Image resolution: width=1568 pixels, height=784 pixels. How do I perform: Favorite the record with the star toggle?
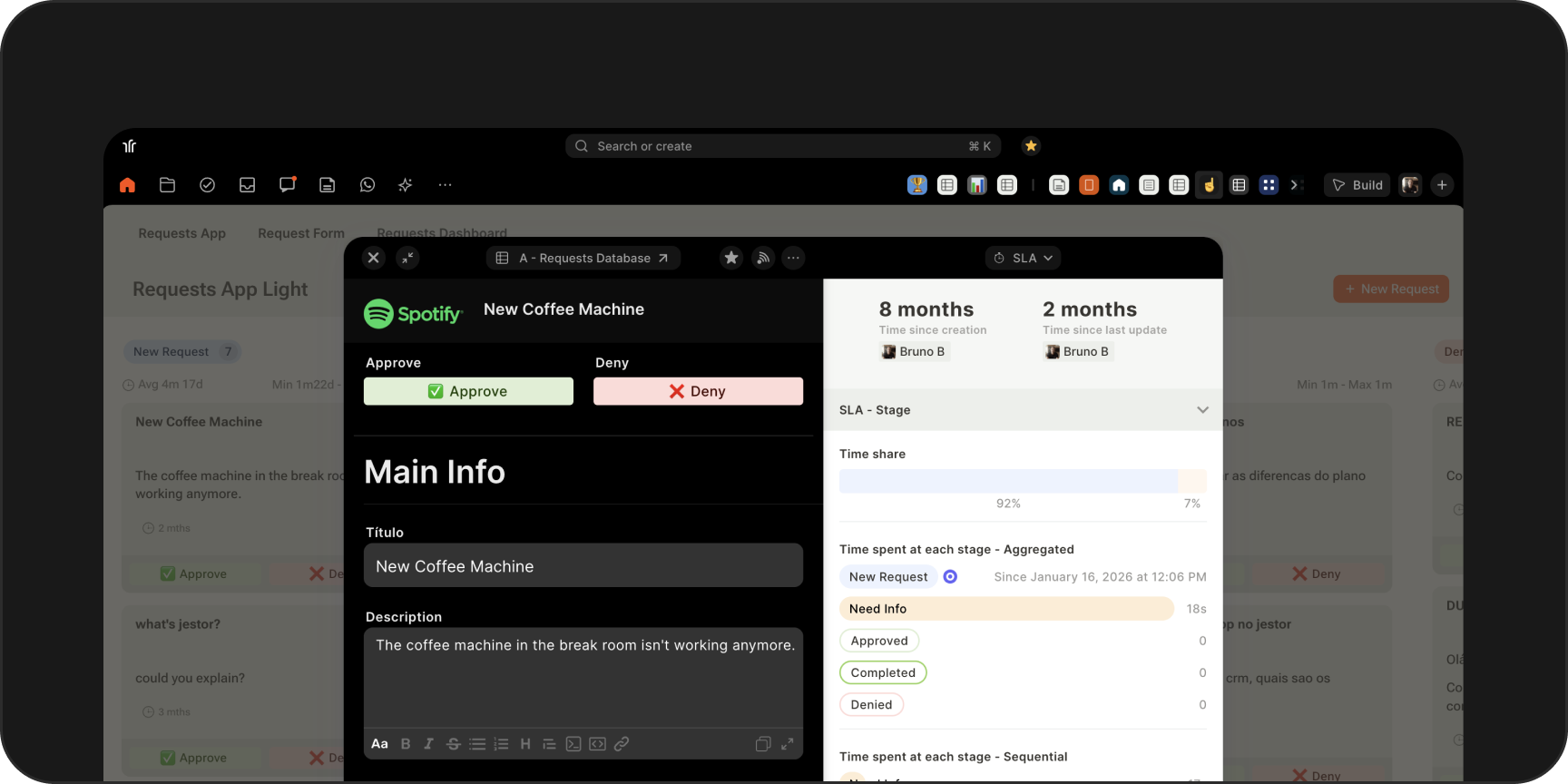click(730, 258)
